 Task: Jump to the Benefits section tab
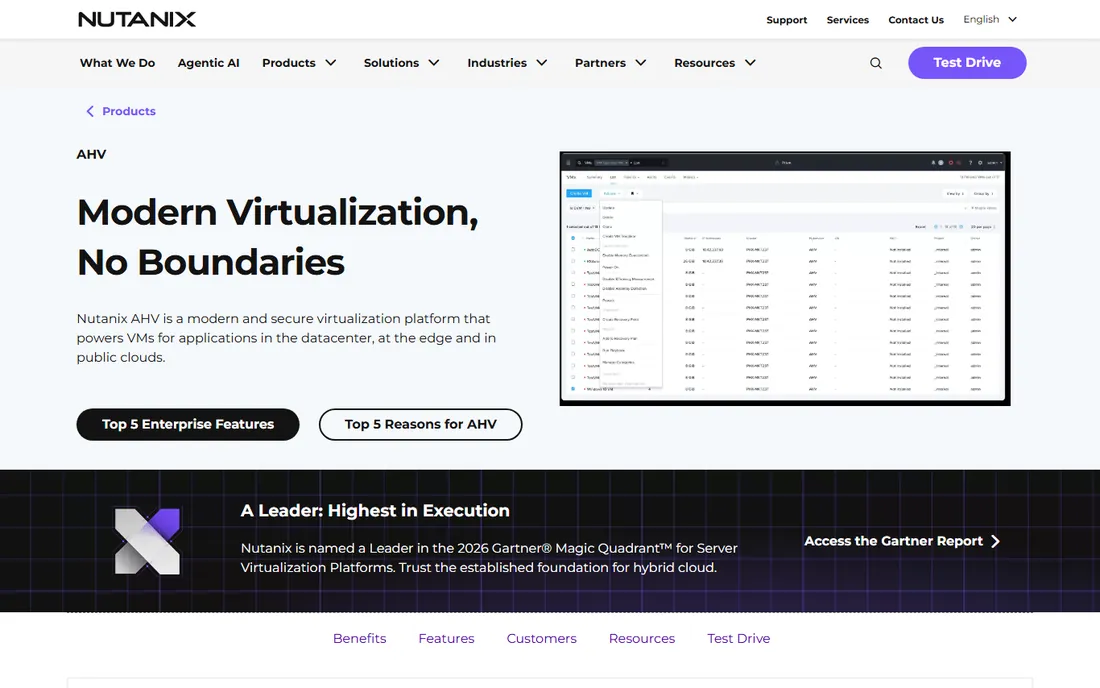click(x=359, y=639)
